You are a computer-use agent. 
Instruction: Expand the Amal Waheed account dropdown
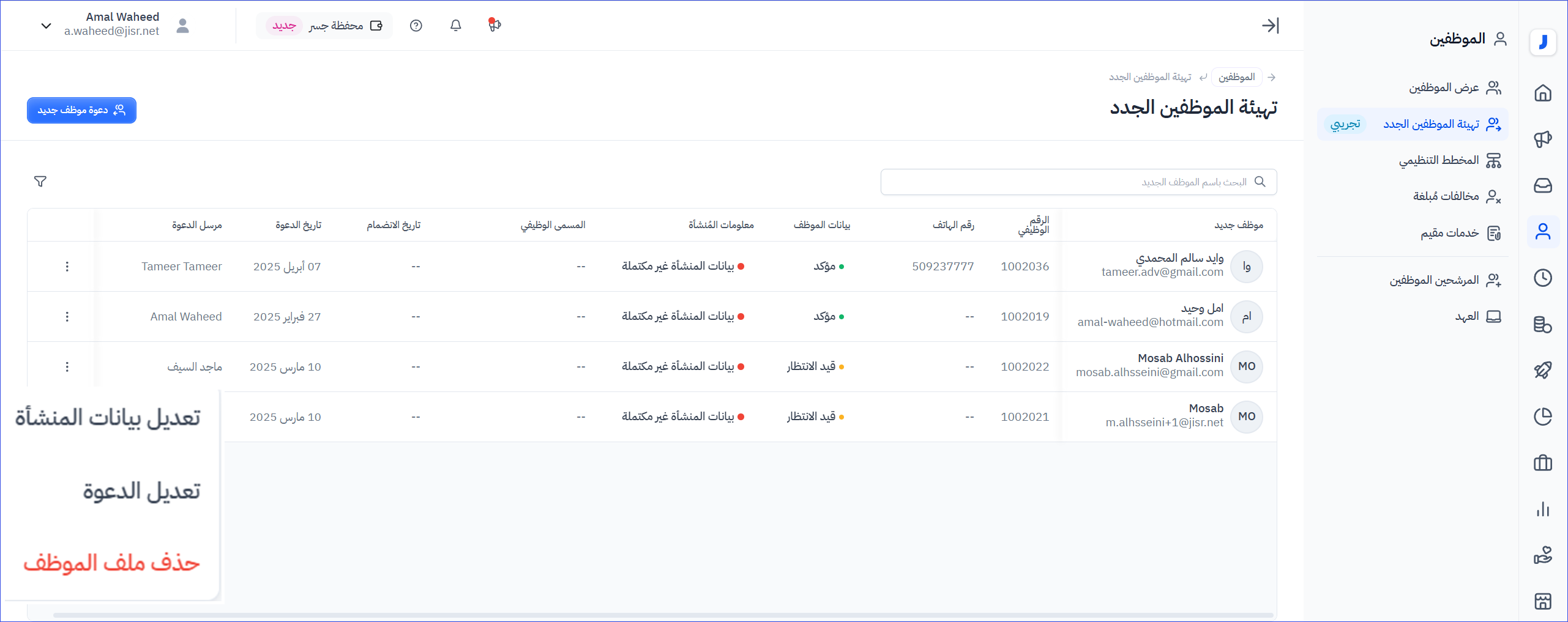(46, 26)
